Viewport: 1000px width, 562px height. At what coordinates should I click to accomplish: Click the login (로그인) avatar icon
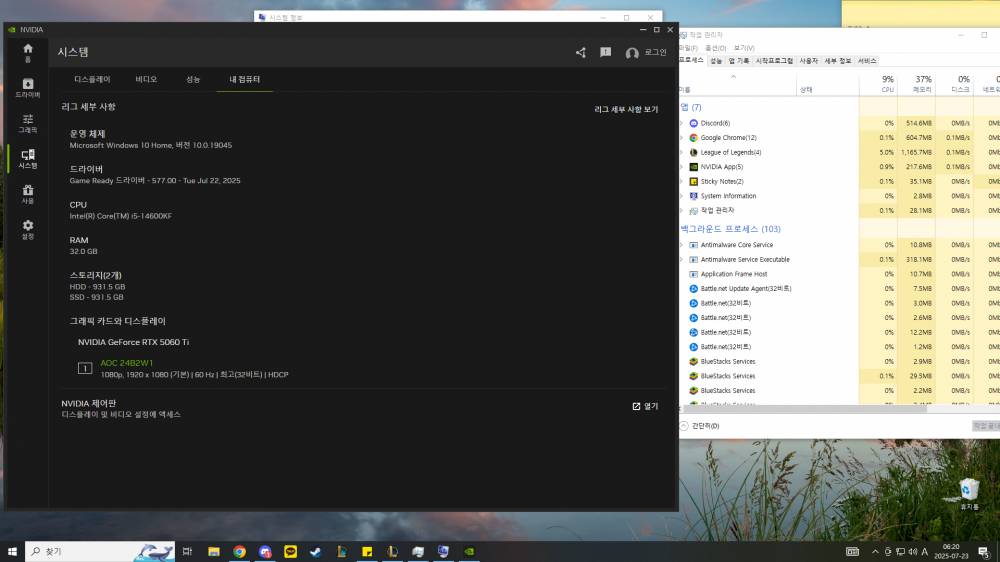click(631, 54)
